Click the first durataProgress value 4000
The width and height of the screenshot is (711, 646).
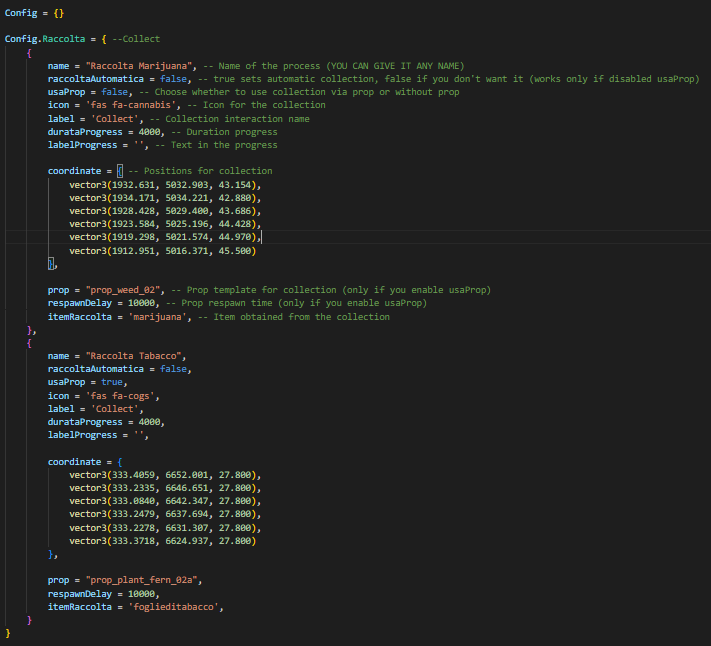pos(149,132)
